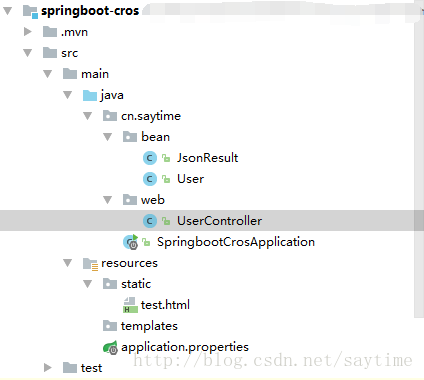Select the resources label
The image size is (424, 380).
coord(129,263)
